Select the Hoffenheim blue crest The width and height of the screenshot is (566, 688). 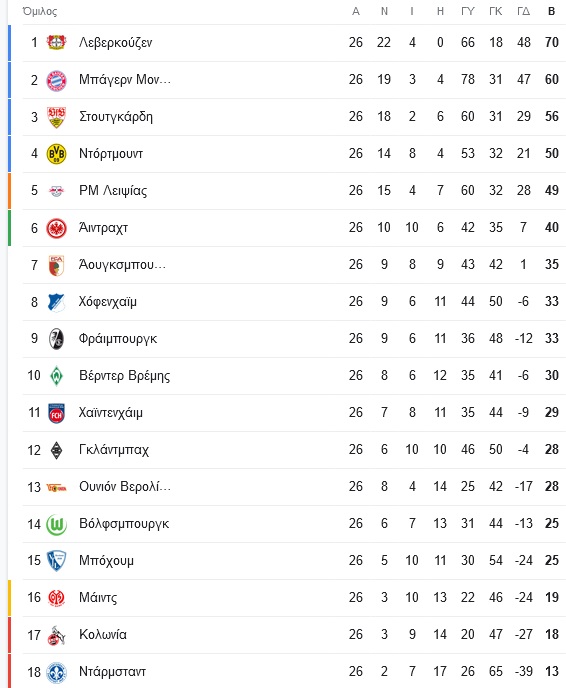[56, 302]
